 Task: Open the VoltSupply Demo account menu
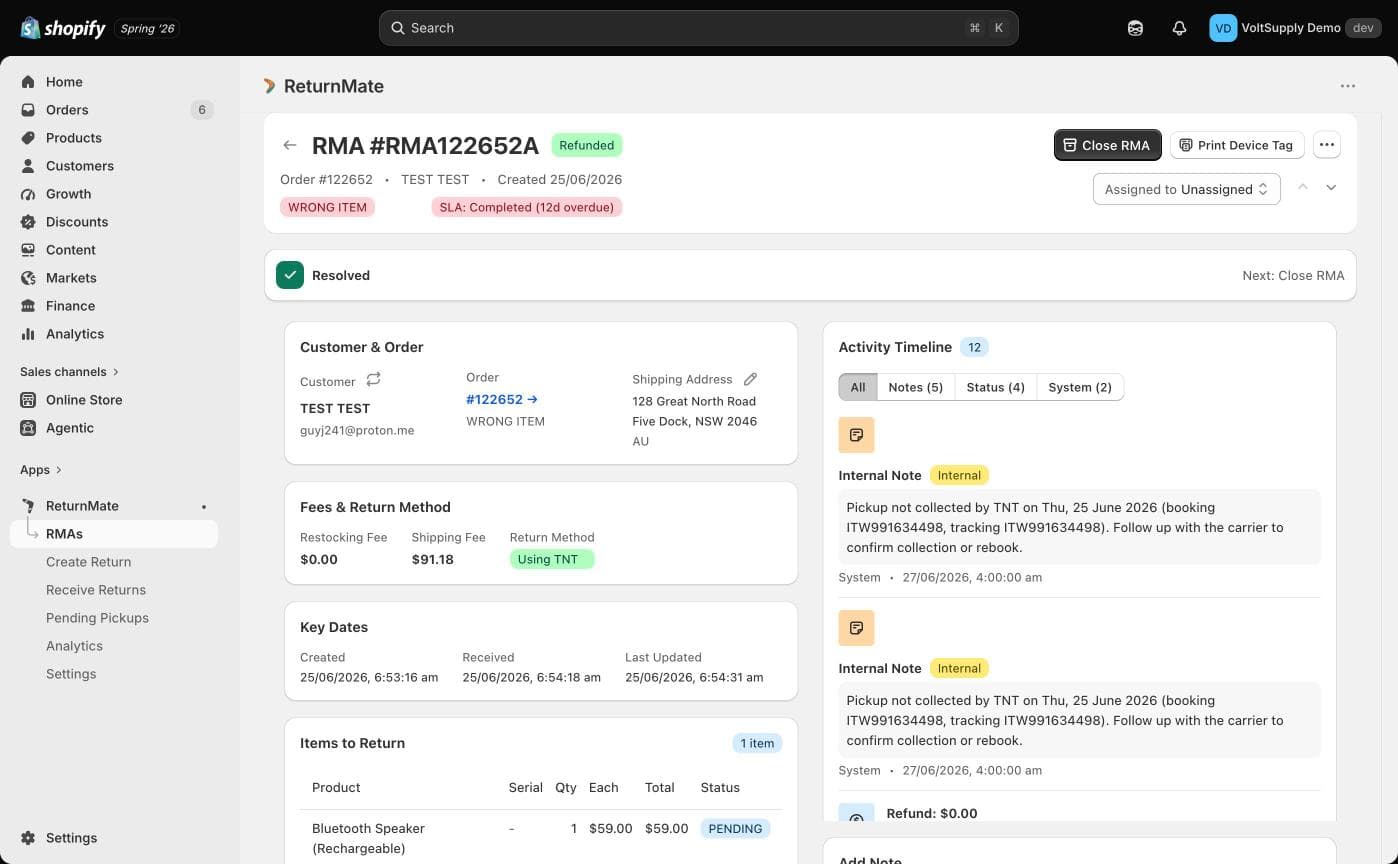[x=1295, y=28]
